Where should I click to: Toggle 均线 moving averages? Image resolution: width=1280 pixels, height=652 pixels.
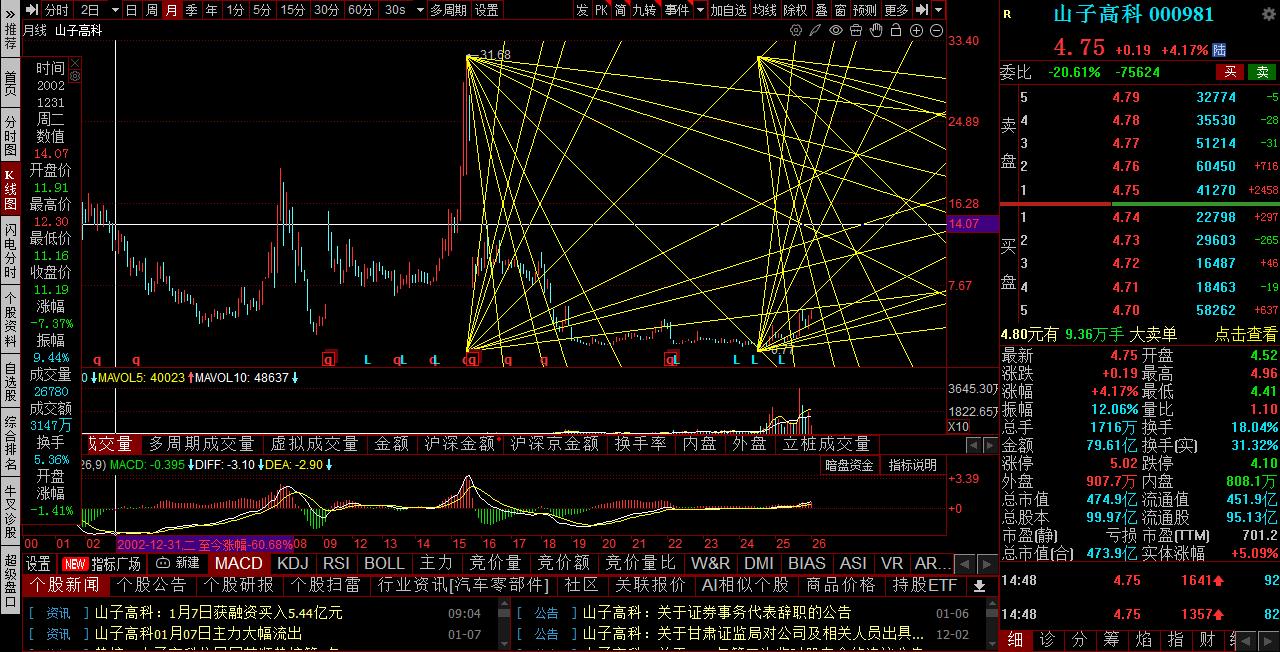(x=765, y=10)
